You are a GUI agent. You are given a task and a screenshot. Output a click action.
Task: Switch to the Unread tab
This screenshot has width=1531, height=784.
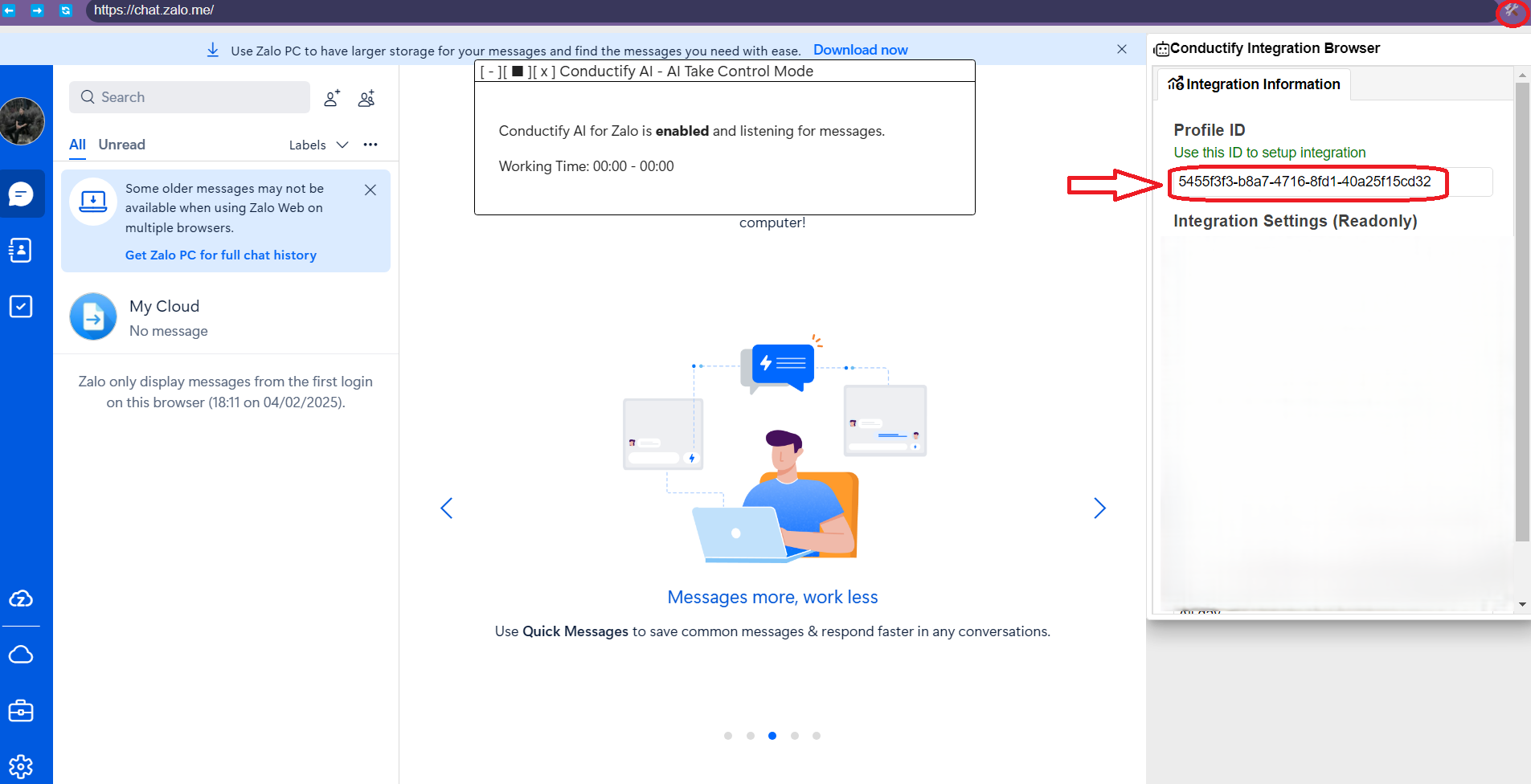tap(121, 145)
